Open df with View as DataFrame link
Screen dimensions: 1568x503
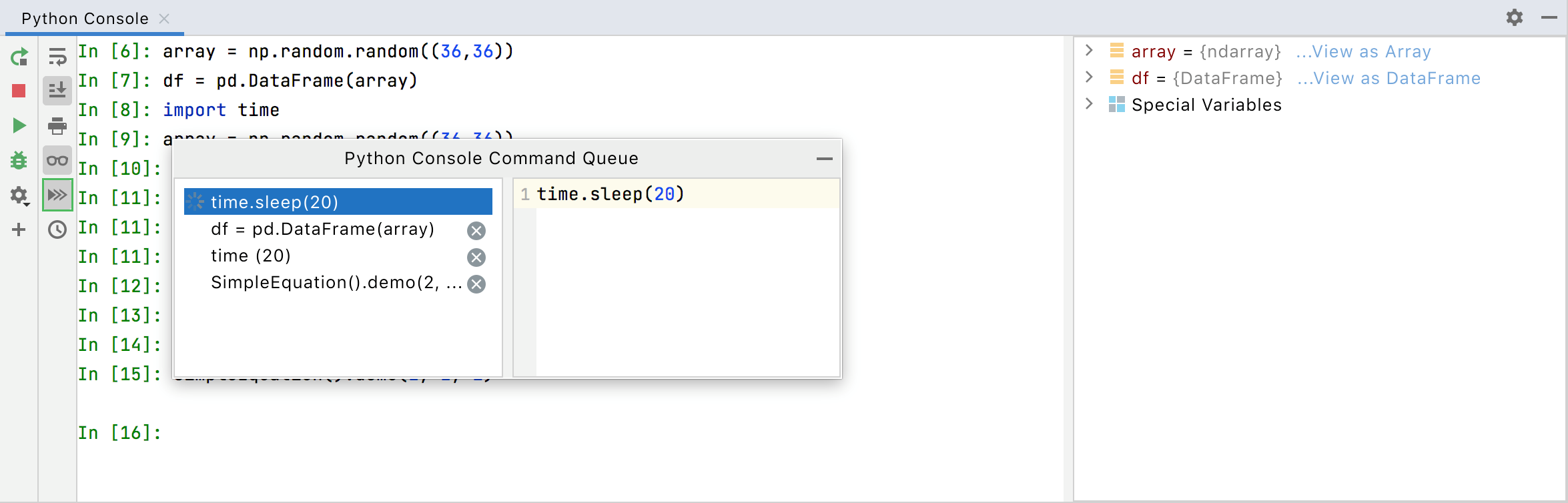1389,78
